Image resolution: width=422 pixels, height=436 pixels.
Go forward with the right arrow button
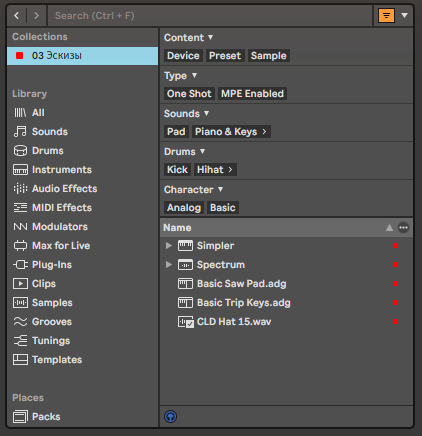36,15
